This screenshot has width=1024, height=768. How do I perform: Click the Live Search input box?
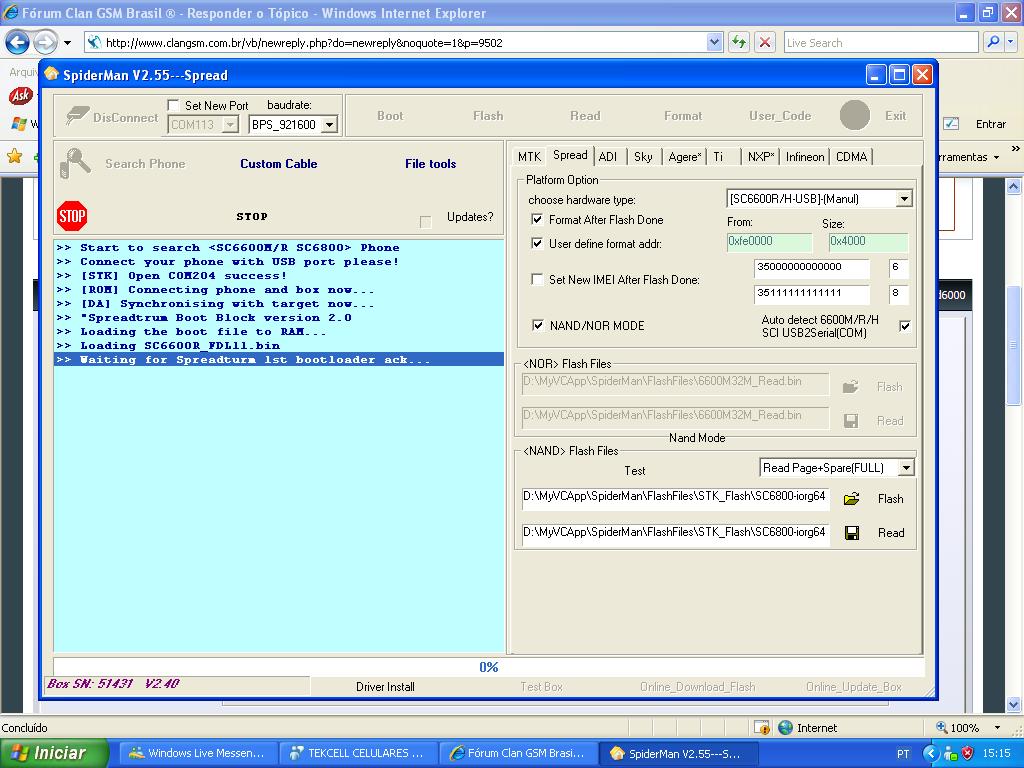point(881,42)
